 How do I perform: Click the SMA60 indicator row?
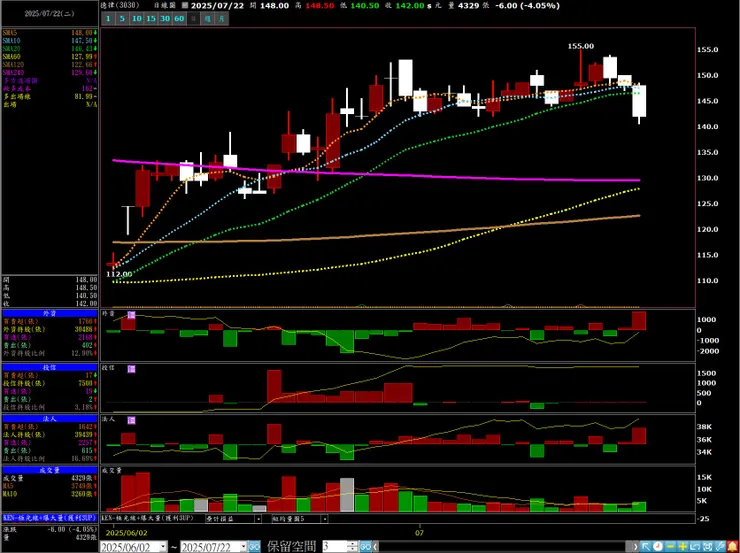[50, 57]
